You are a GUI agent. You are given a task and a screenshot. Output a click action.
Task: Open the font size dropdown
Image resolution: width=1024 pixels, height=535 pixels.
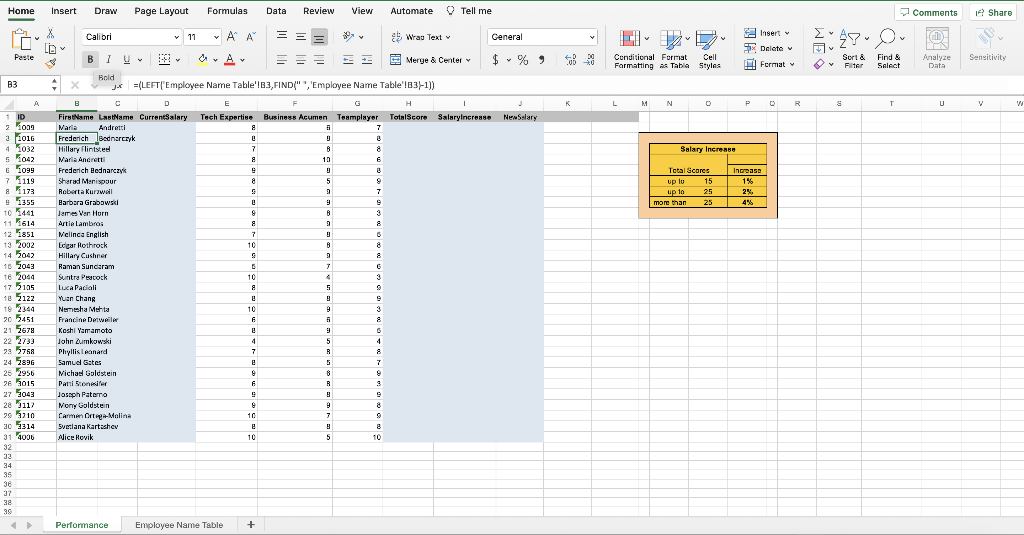coord(216,37)
